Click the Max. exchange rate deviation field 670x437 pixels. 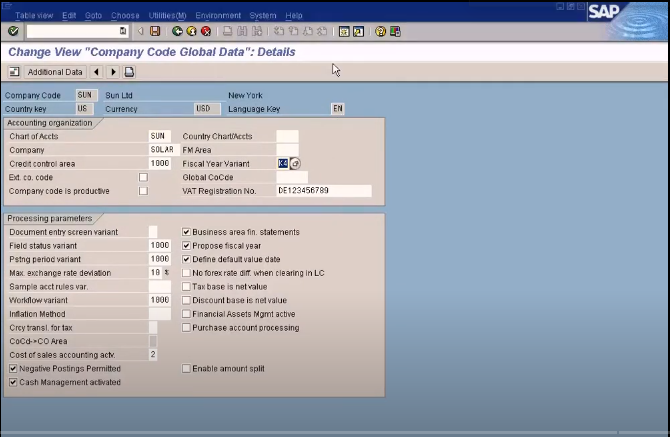click(x=156, y=273)
